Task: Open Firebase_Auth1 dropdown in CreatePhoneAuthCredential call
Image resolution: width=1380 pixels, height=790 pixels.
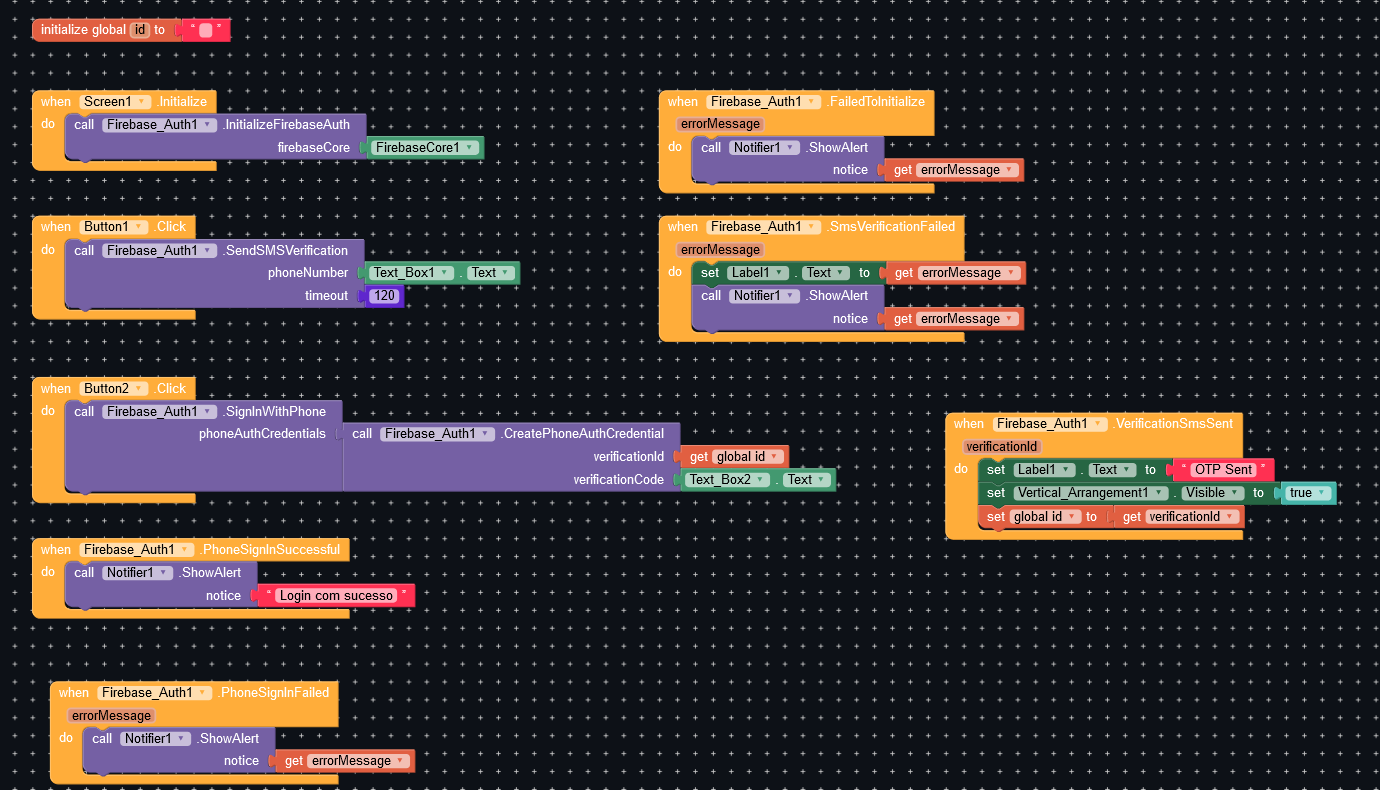Action: pyautogui.click(x=438, y=434)
